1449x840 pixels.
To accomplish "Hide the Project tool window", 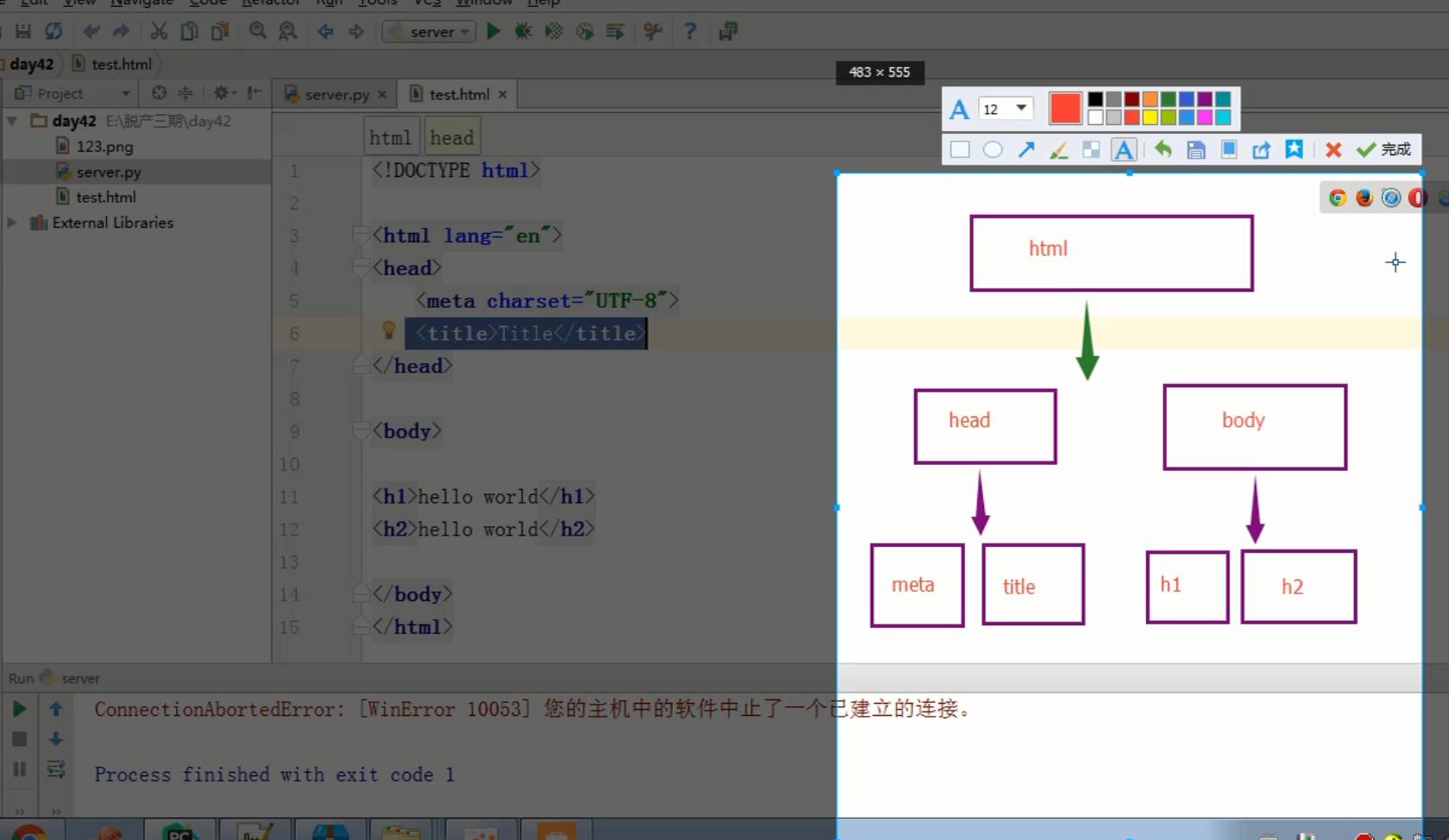I will (x=254, y=93).
